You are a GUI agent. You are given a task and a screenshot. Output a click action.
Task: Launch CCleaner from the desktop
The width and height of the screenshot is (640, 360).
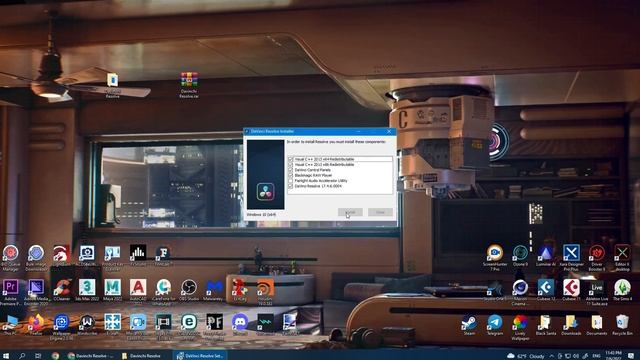tap(62, 290)
